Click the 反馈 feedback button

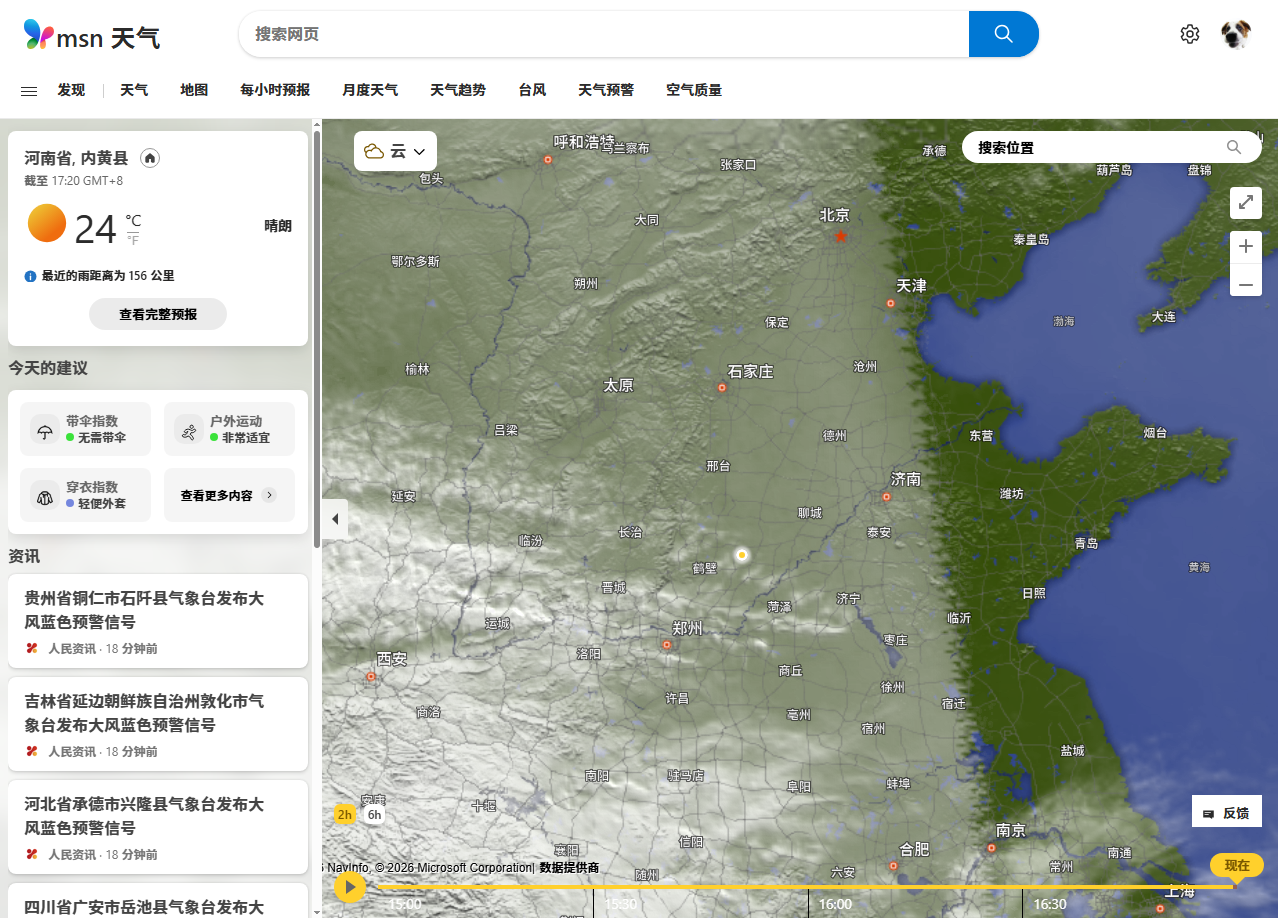click(x=1227, y=812)
